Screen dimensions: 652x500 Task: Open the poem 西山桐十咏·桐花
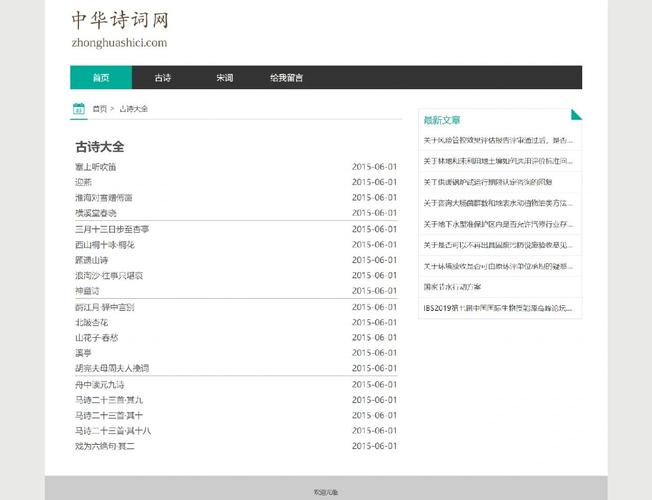tap(105, 245)
